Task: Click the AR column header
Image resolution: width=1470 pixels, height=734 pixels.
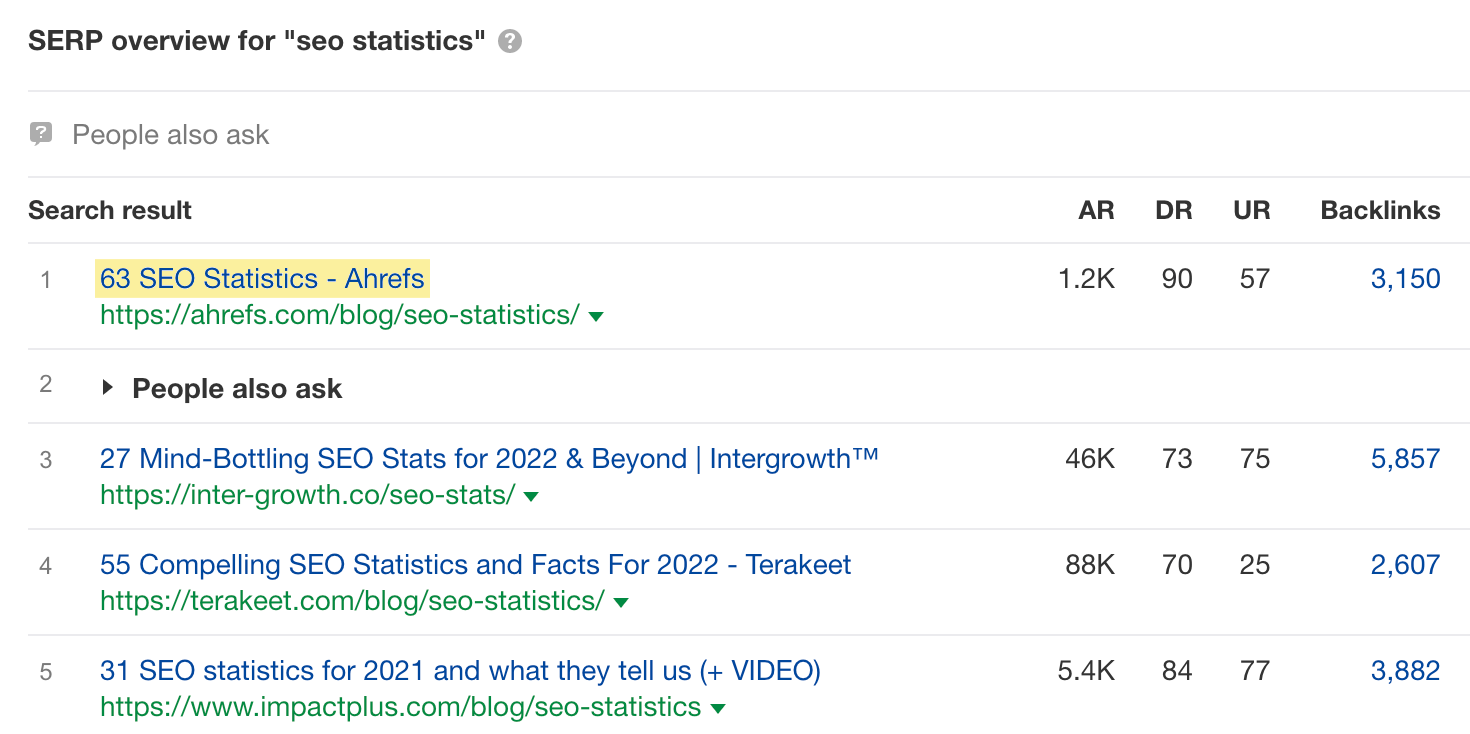Action: click(1097, 210)
